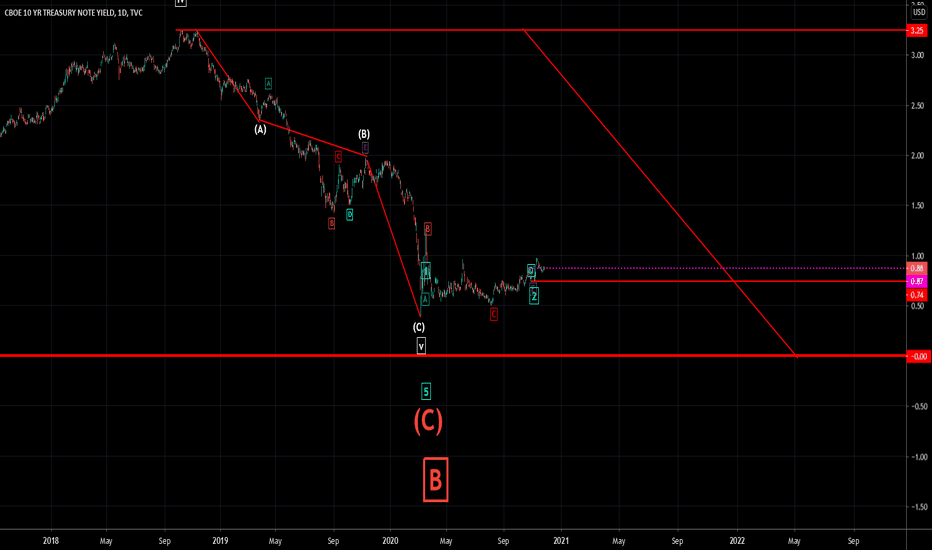This screenshot has height=550, width=932.
Task: Select the 3.25 red price label
Action: click(917, 30)
